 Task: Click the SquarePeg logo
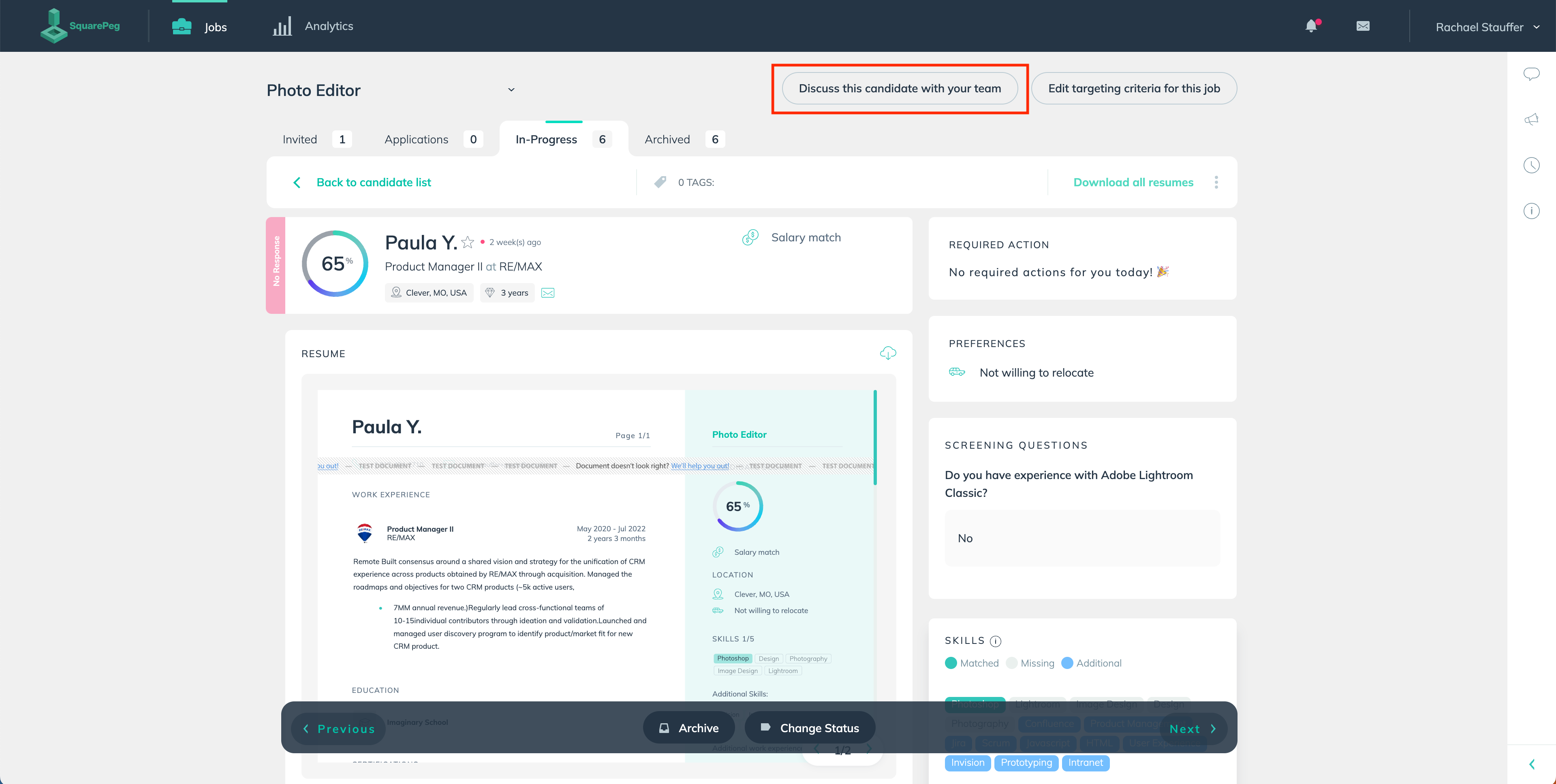coord(80,26)
